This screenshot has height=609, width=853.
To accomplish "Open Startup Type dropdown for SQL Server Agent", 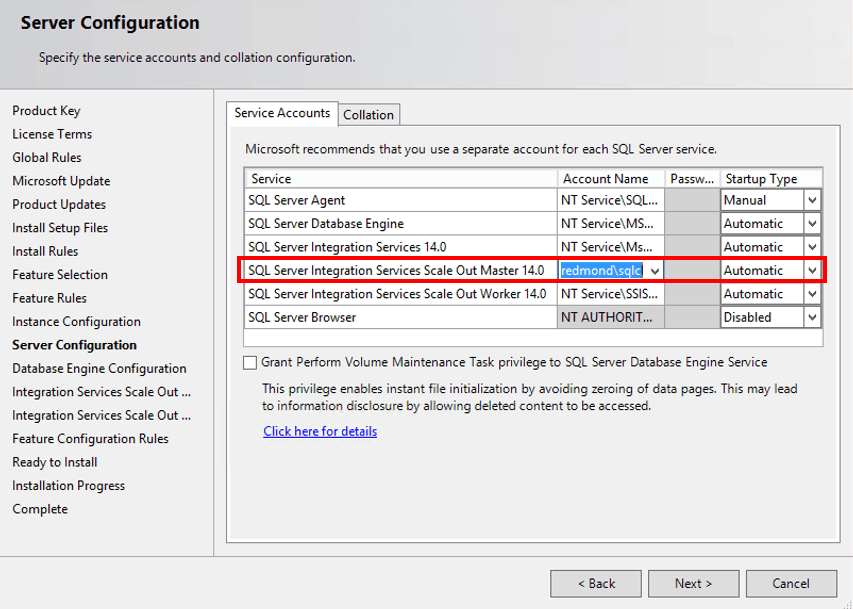I will 812,200.
